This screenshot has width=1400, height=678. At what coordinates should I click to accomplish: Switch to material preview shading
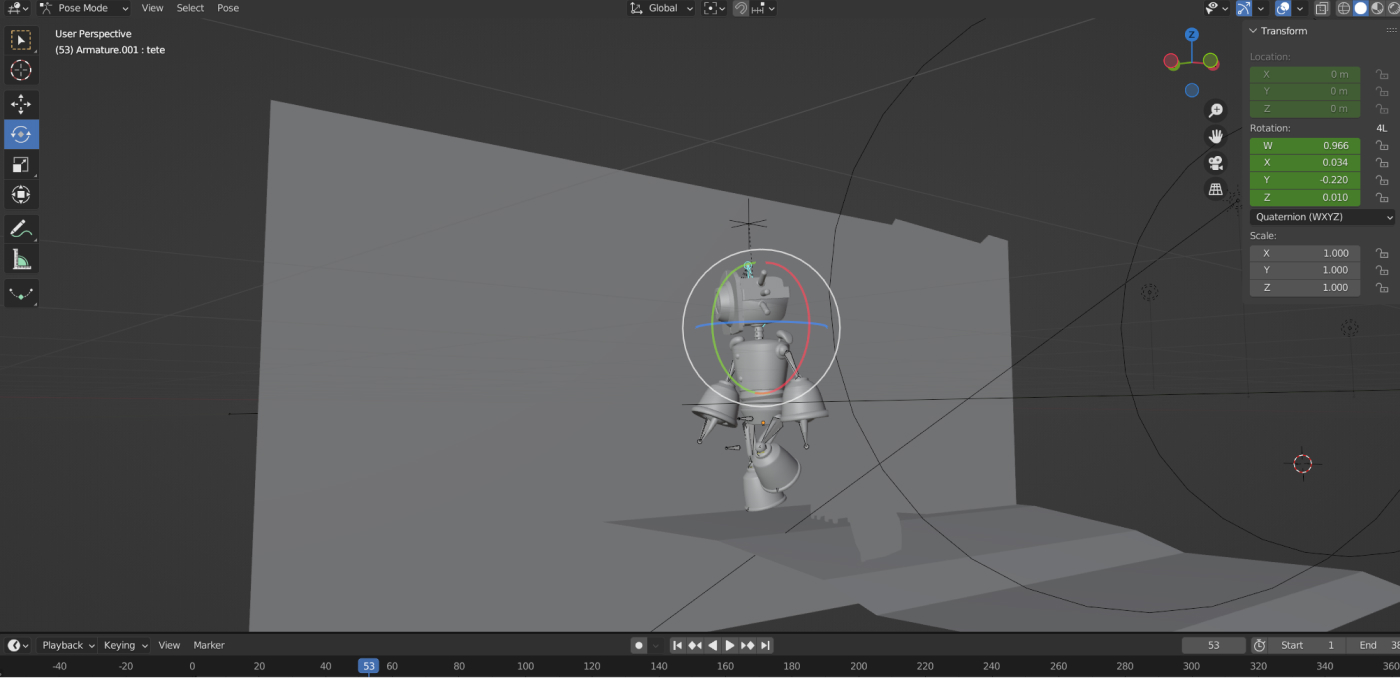point(1378,8)
